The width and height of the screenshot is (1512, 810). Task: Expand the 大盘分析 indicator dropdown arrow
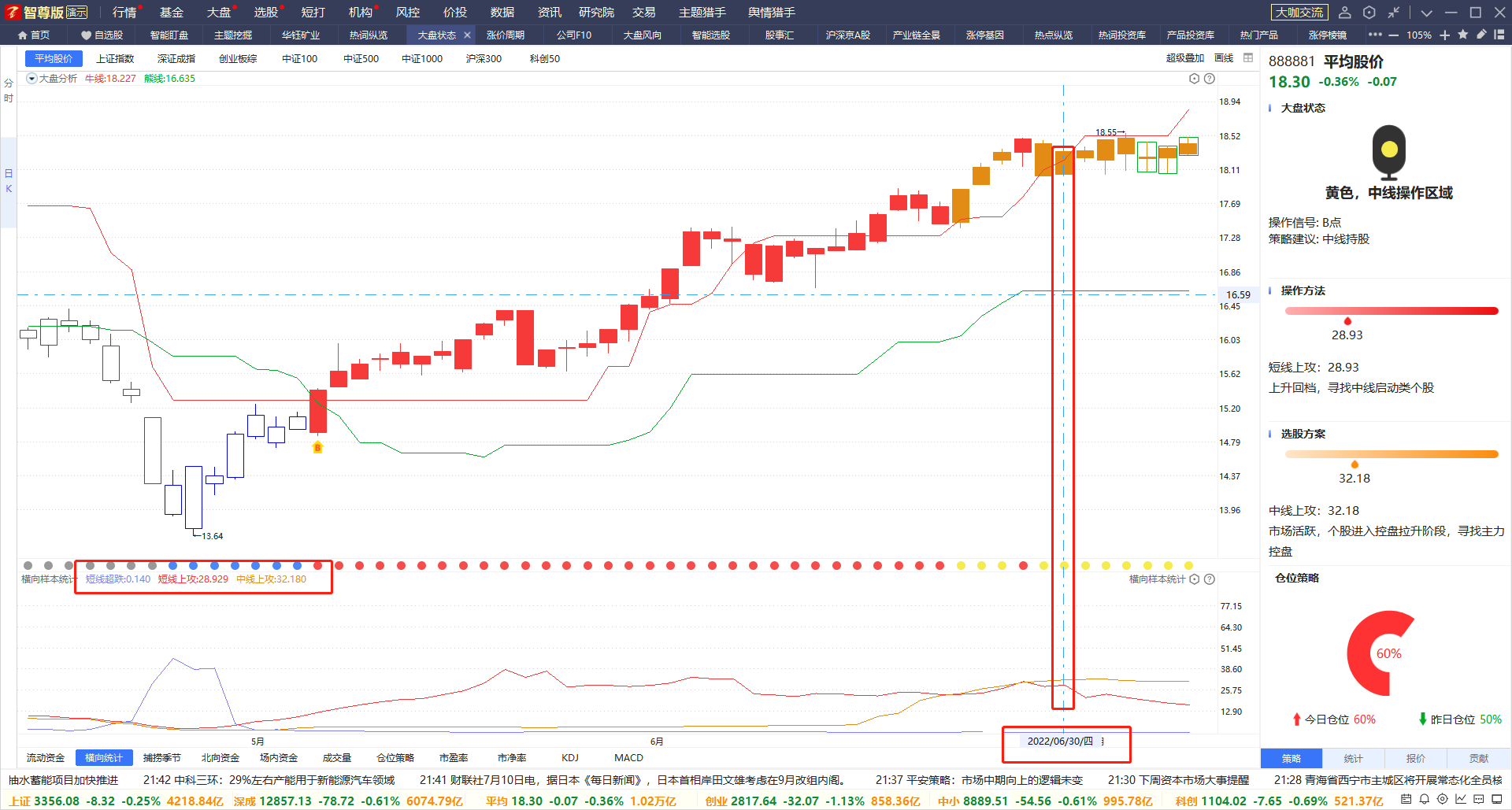[32, 79]
